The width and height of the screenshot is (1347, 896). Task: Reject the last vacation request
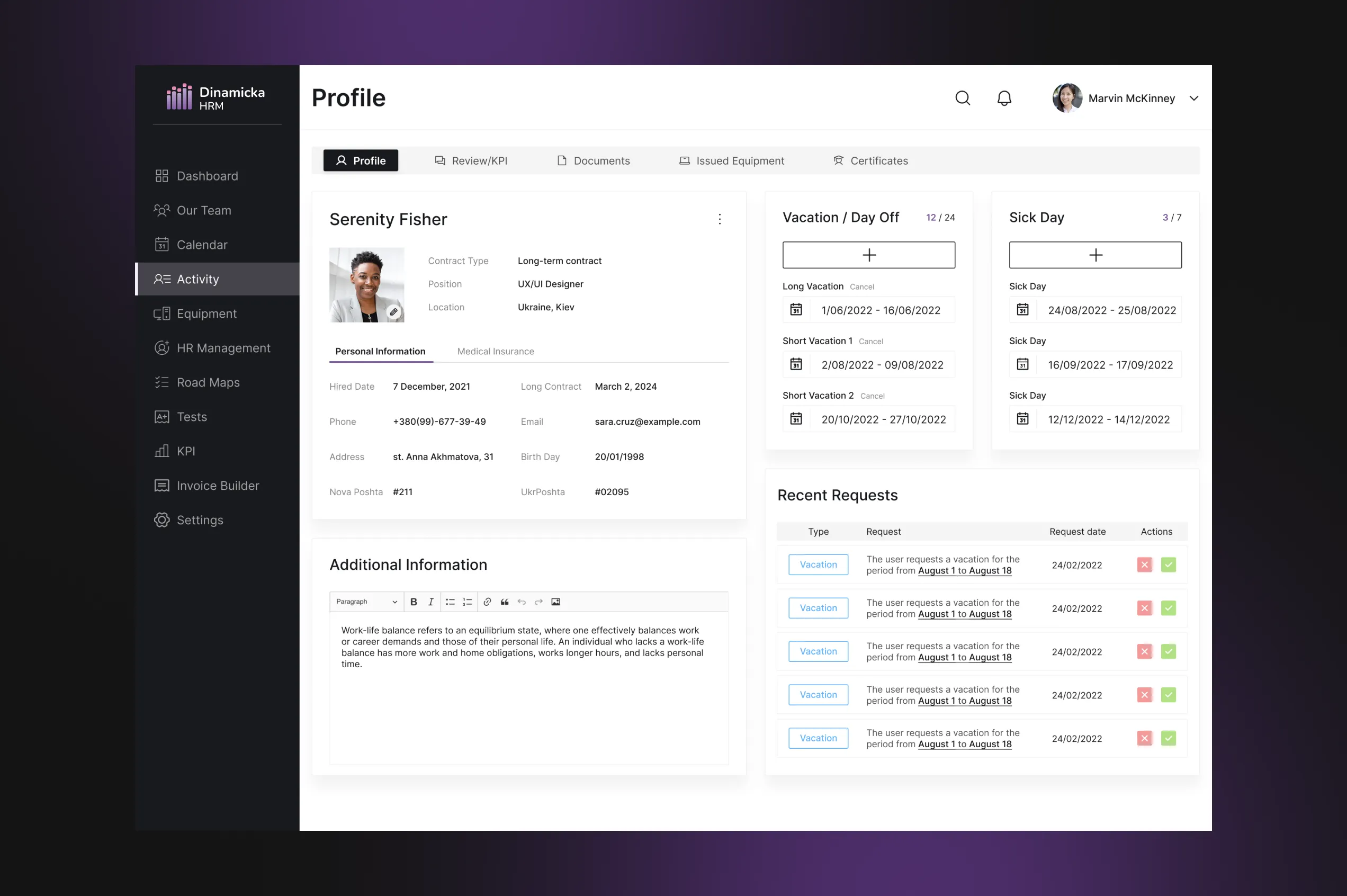1144,738
